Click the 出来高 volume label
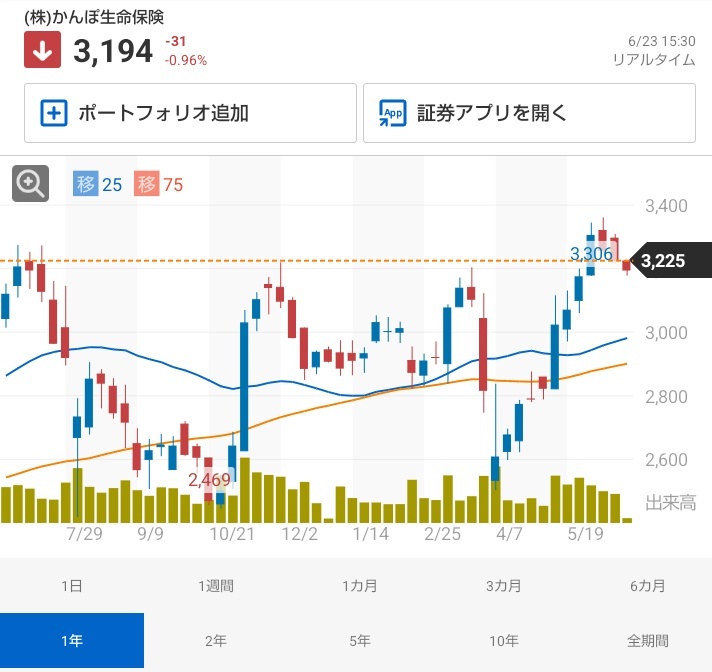Viewport: 712px width, 672px height. pyautogui.click(x=671, y=503)
